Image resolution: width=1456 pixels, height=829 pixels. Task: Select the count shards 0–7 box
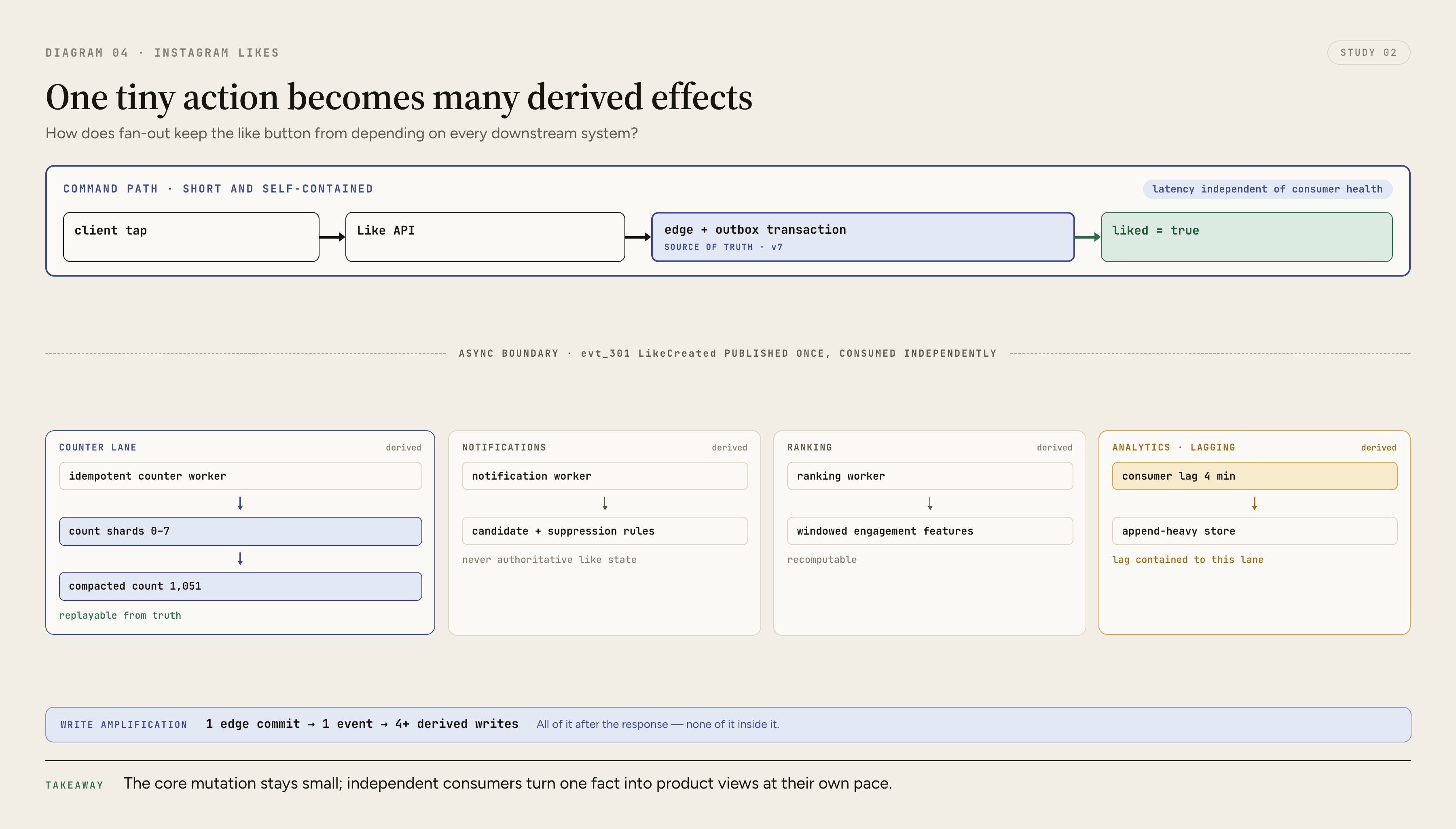240,531
